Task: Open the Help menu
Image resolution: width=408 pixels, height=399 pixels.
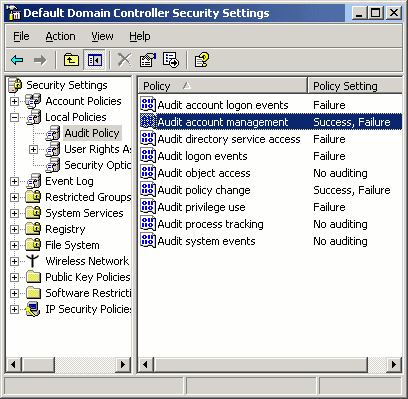Action: (140, 36)
